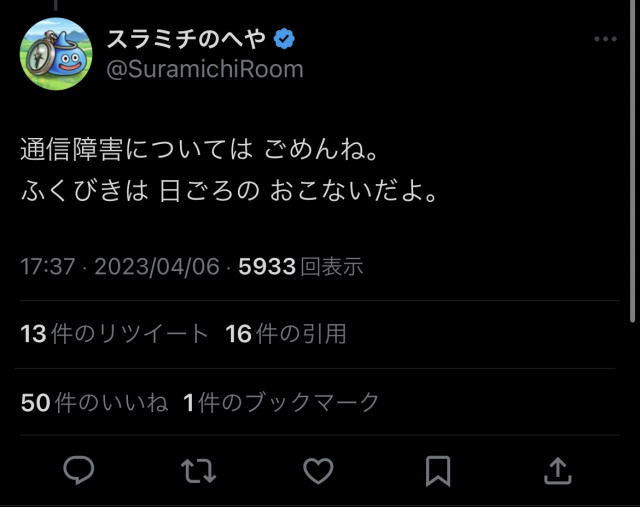Open the スラミチのへや display name profile

click(187, 40)
